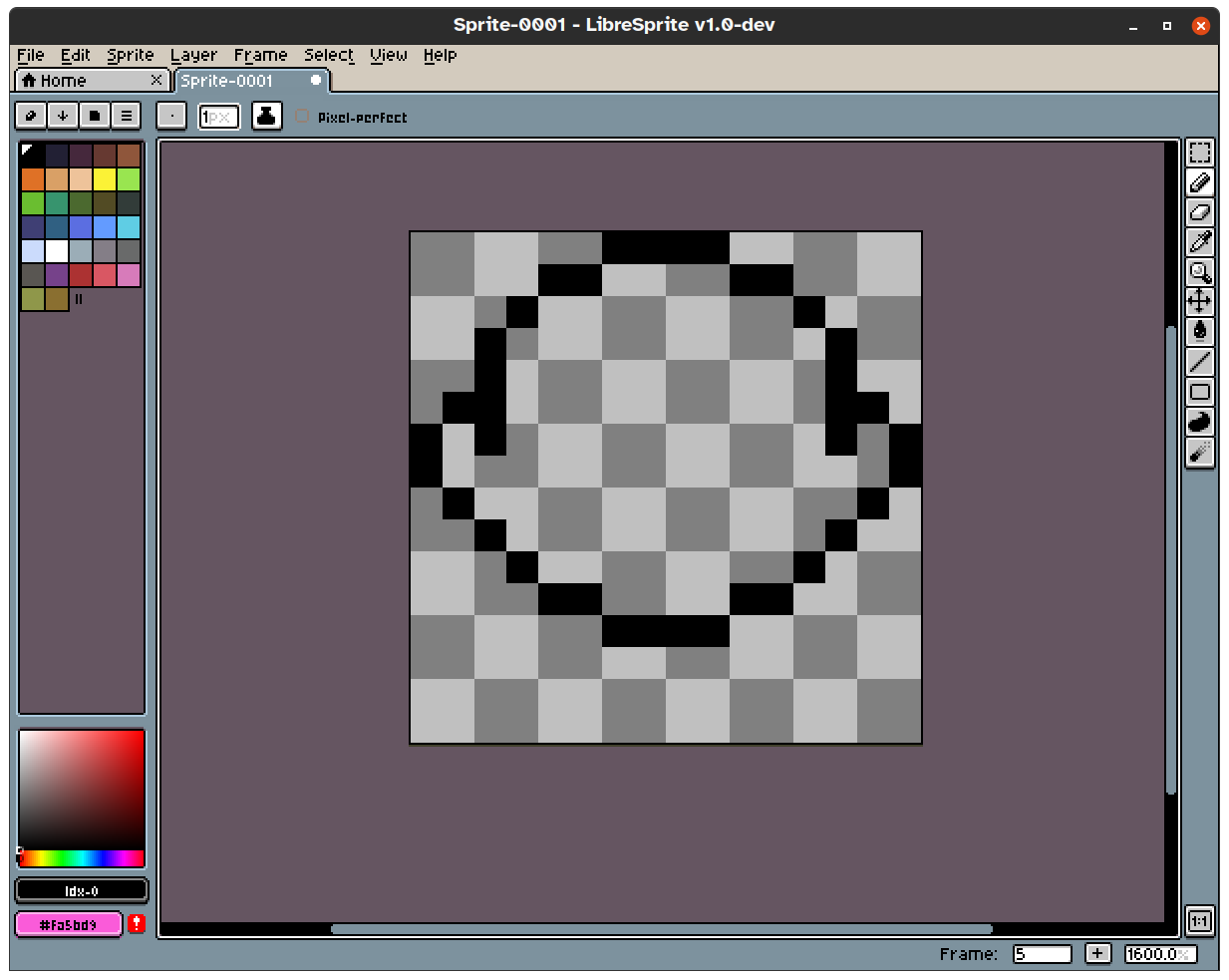The height and width of the screenshot is (980, 1229).
Task: Select the Pencil tool
Action: (1200, 182)
